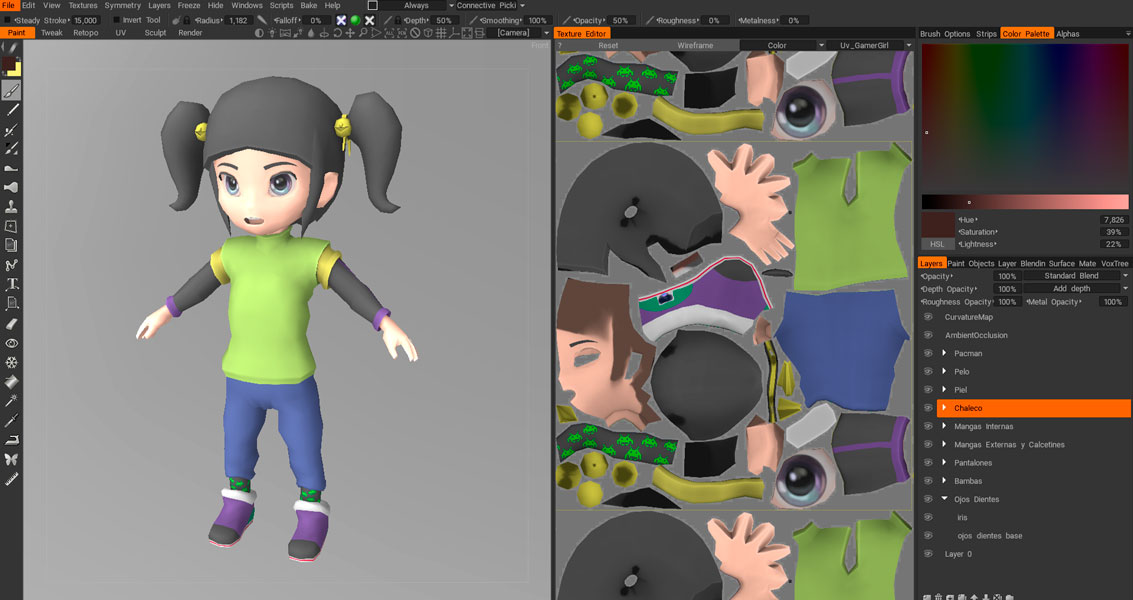1133x600 pixels.
Task: Switch to the Retopo room tab
Action: point(85,33)
